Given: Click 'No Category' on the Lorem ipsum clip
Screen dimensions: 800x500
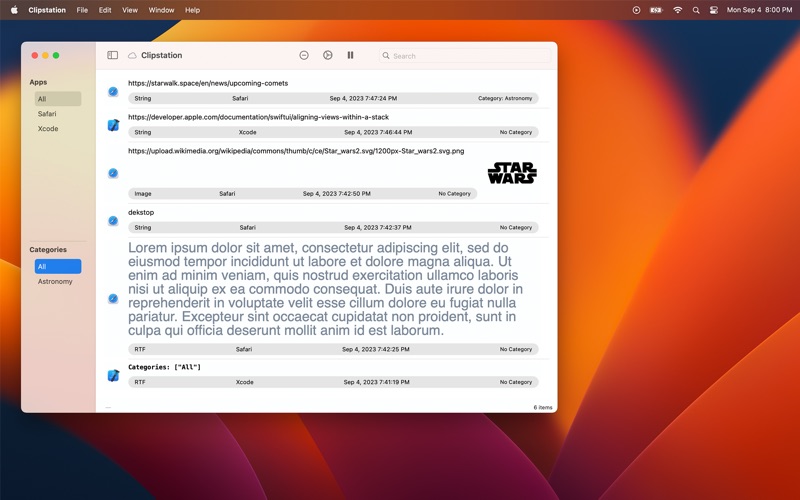Looking at the screenshot, I should pos(515,349).
